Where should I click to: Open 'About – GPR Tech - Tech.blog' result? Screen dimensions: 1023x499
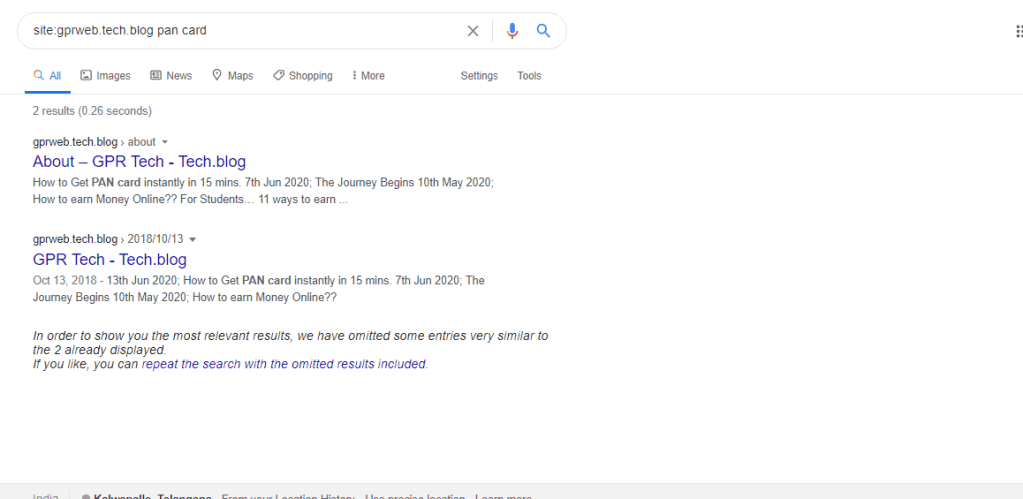tap(139, 162)
